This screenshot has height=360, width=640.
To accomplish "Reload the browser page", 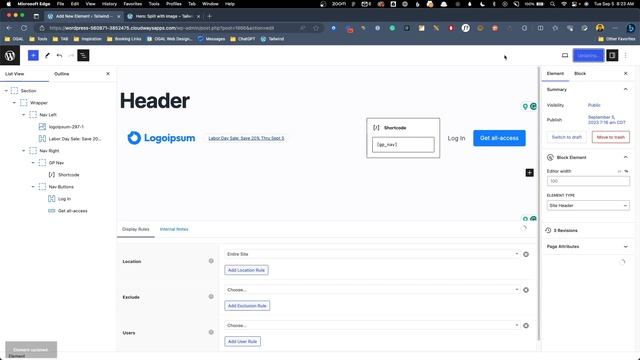I will [24, 28].
